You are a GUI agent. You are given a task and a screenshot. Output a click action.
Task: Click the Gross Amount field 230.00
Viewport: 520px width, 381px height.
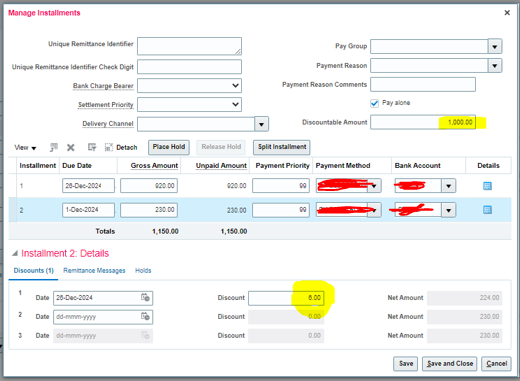tap(149, 210)
